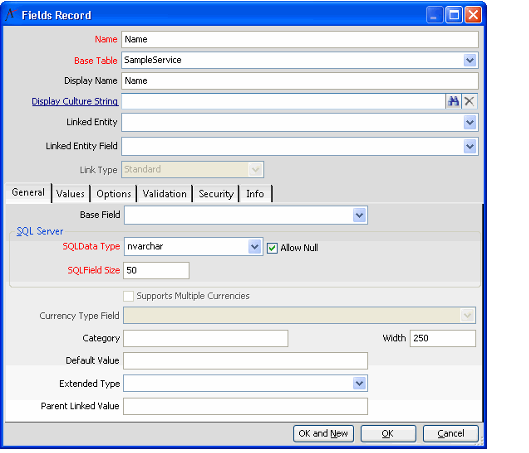
Task: Clear Display Culture String with the X icon
Action: coord(469,101)
